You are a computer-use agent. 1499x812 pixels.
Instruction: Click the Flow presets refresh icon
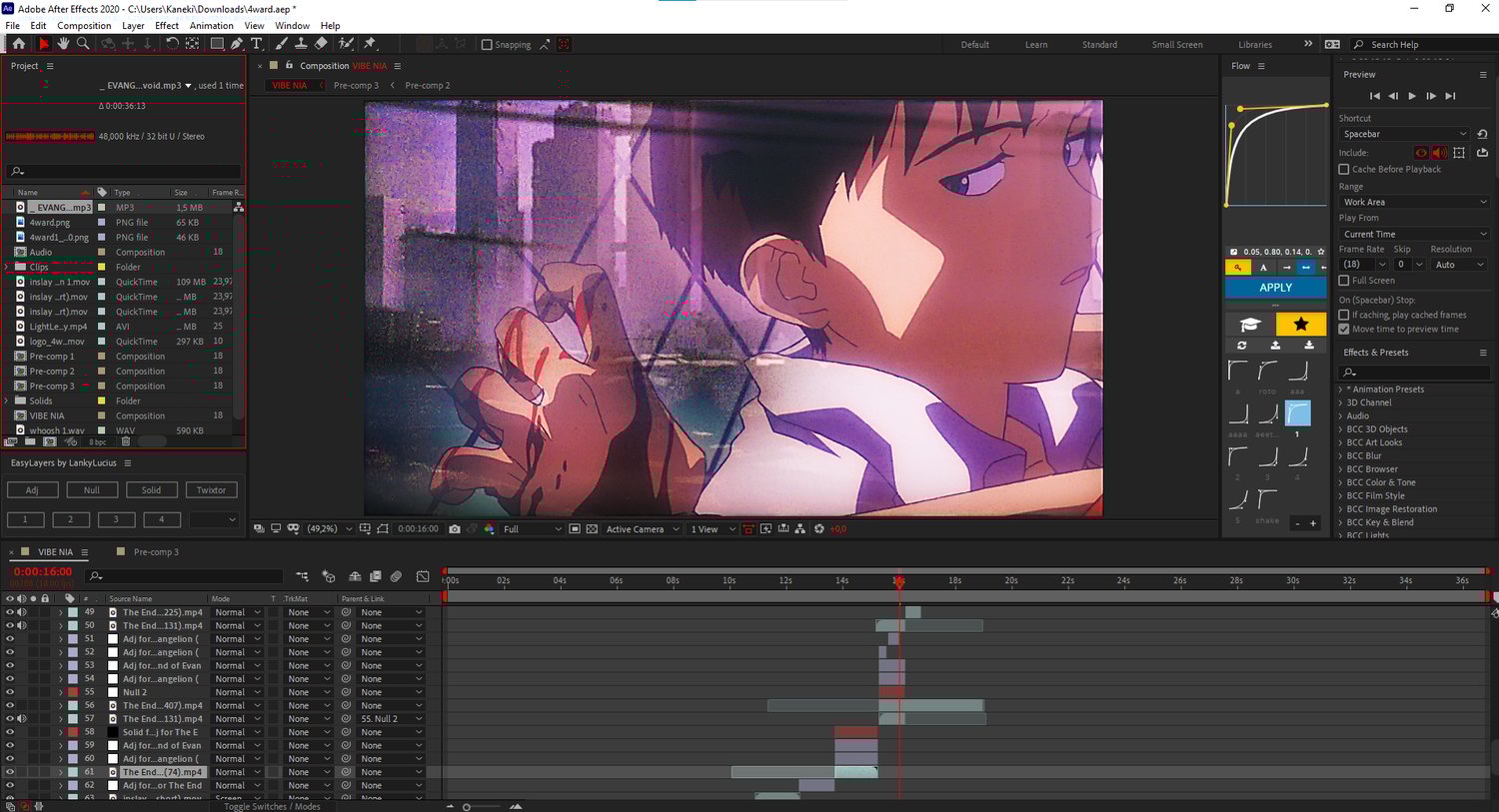pyautogui.click(x=1242, y=346)
